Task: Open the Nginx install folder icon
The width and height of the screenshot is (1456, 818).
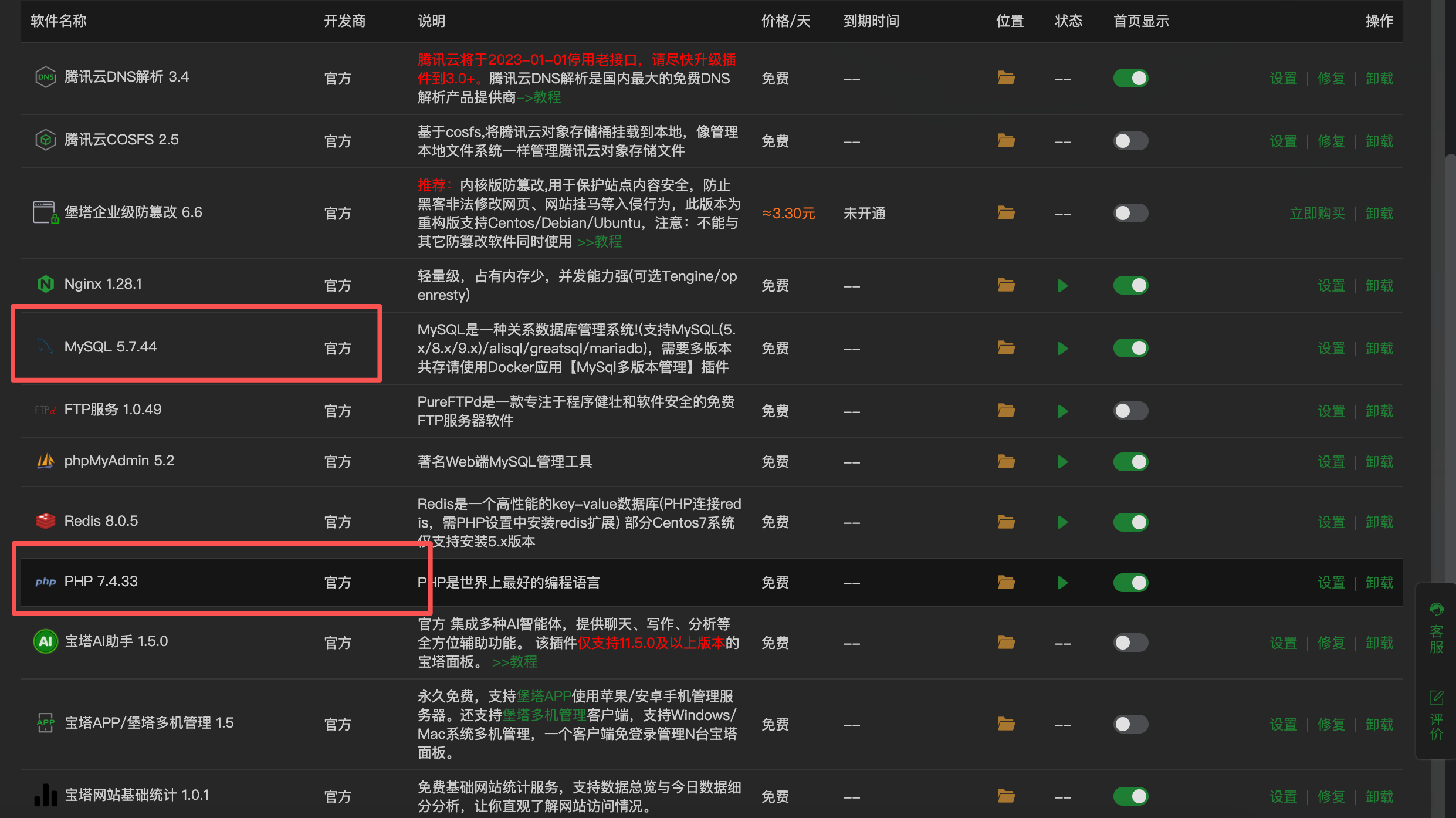Action: pyautogui.click(x=1006, y=285)
